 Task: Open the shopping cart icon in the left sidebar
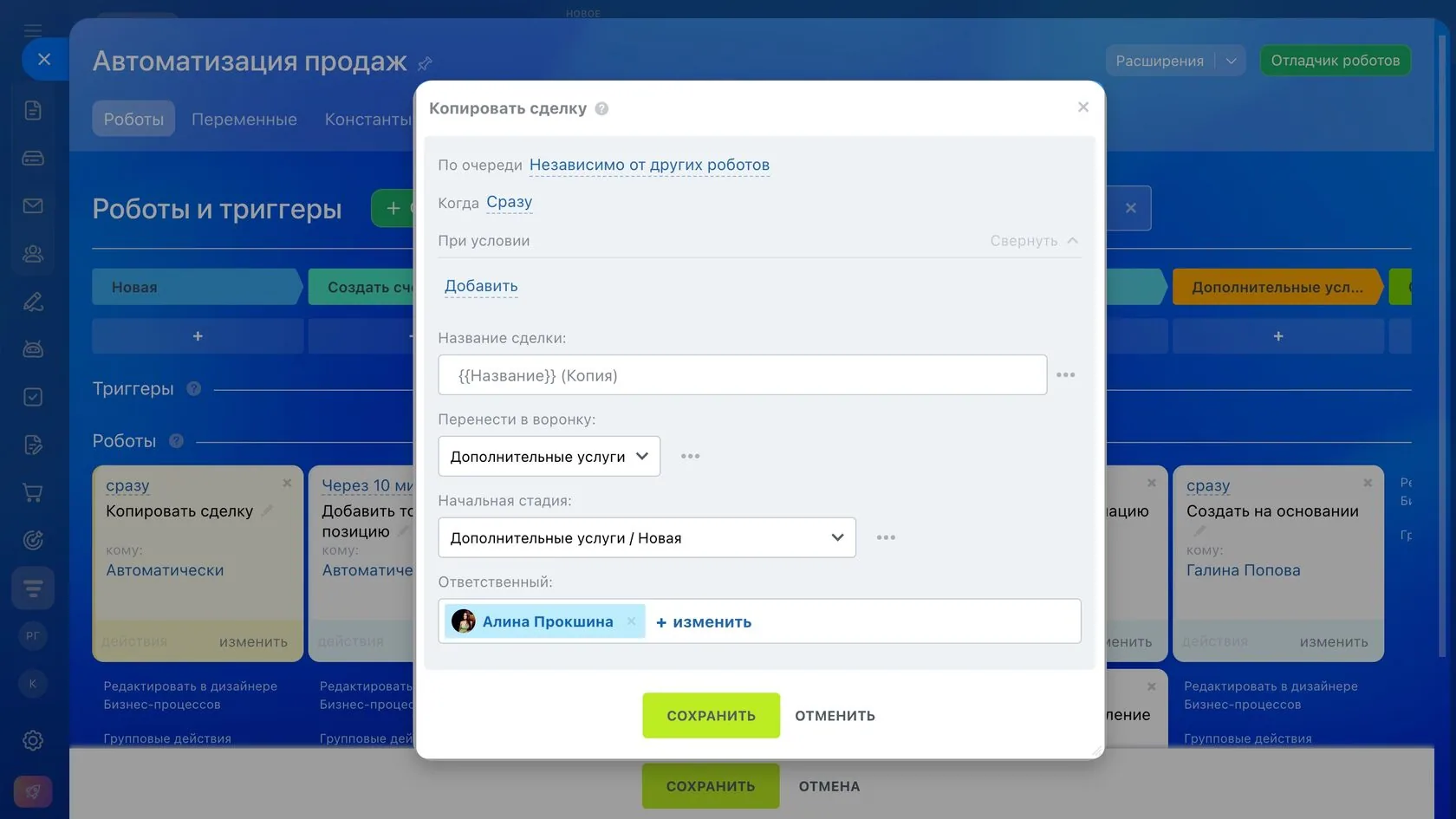[x=33, y=492]
